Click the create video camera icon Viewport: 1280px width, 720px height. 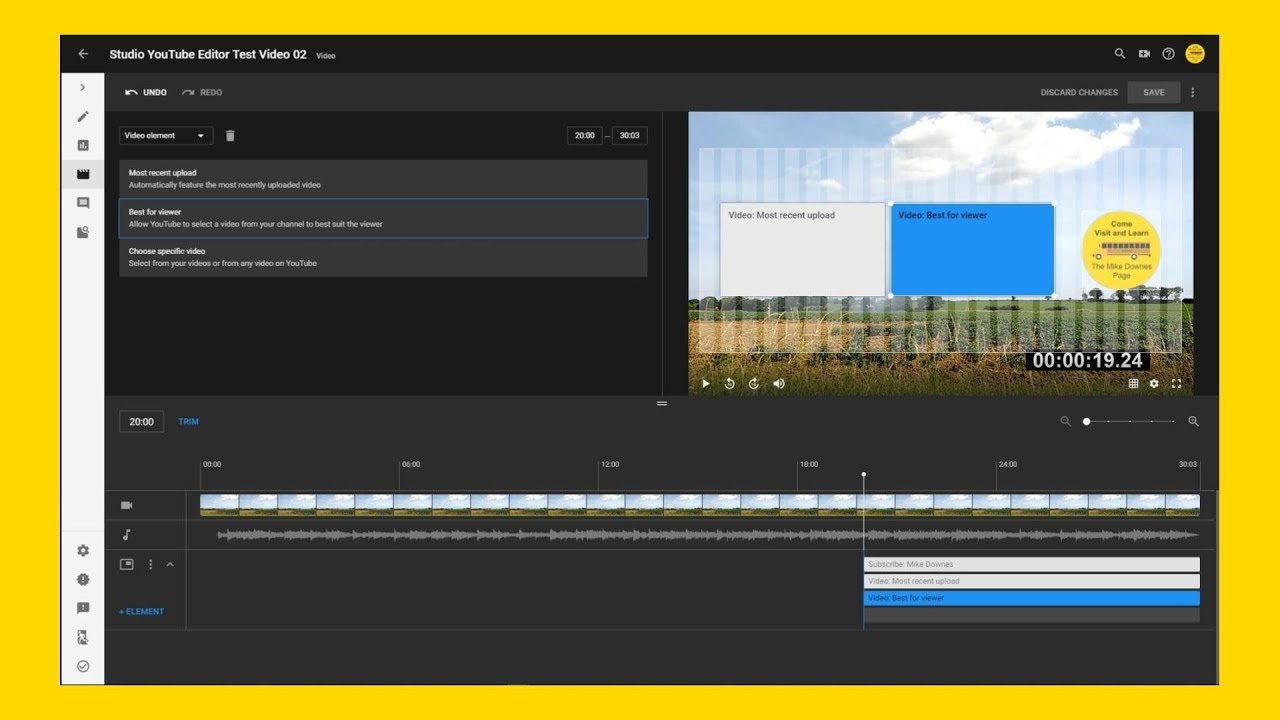pyautogui.click(x=1144, y=54)
